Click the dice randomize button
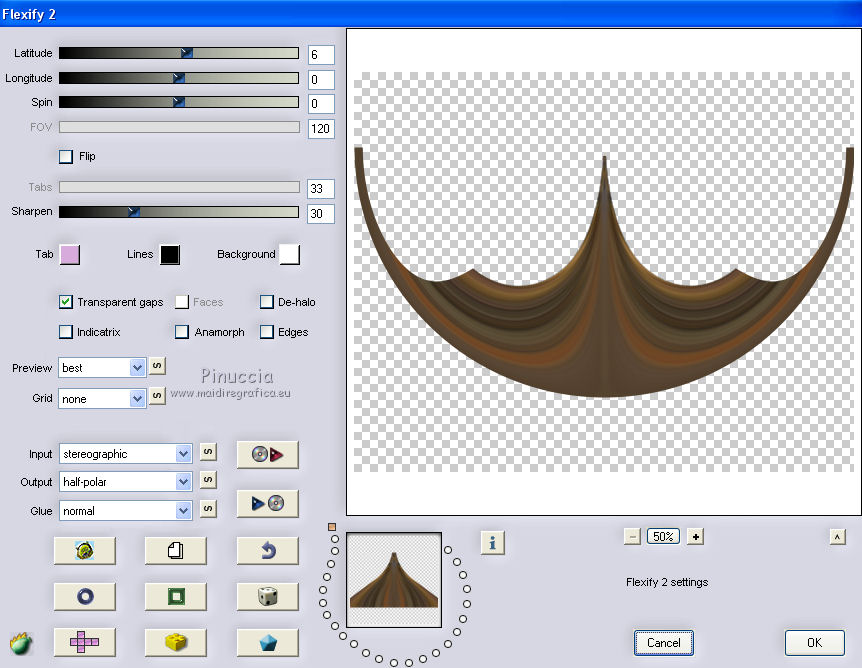The width and height of the screenshot is (862, 668). 267,597
